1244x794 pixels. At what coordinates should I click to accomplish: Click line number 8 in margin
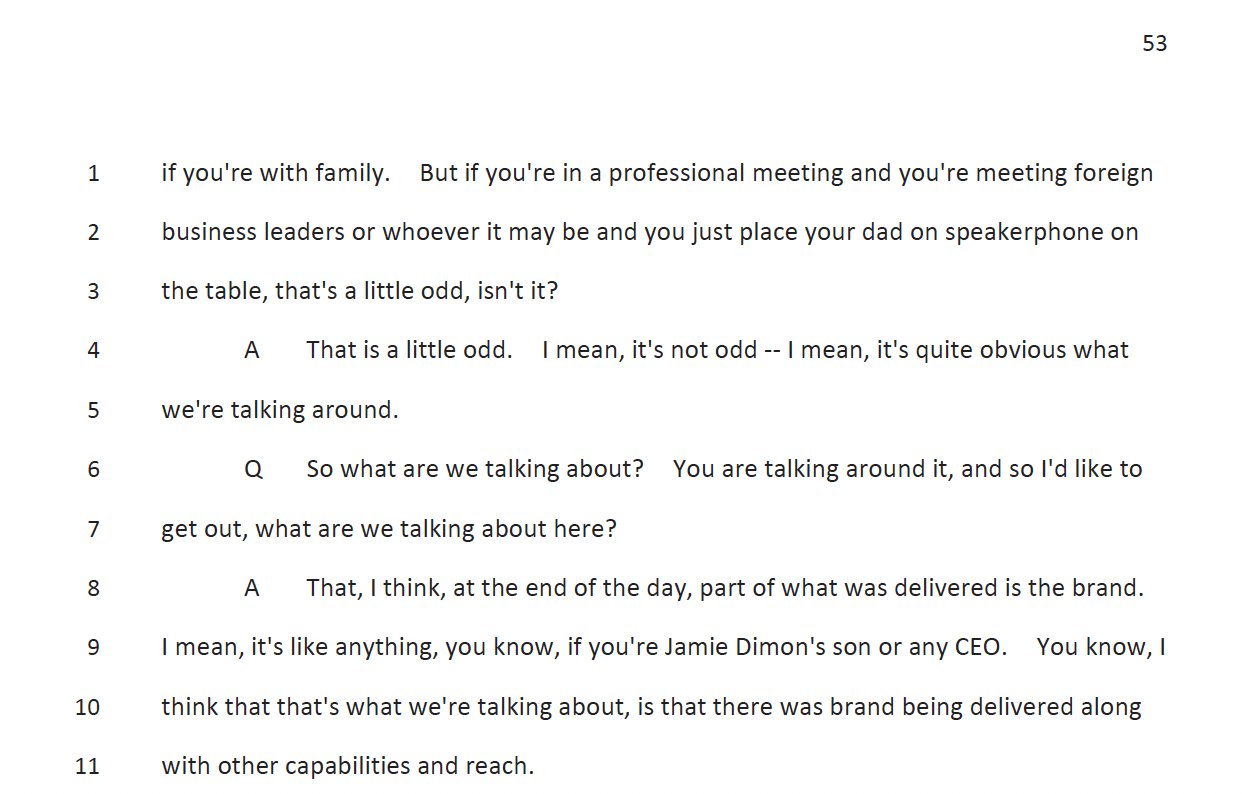point(94,588)
